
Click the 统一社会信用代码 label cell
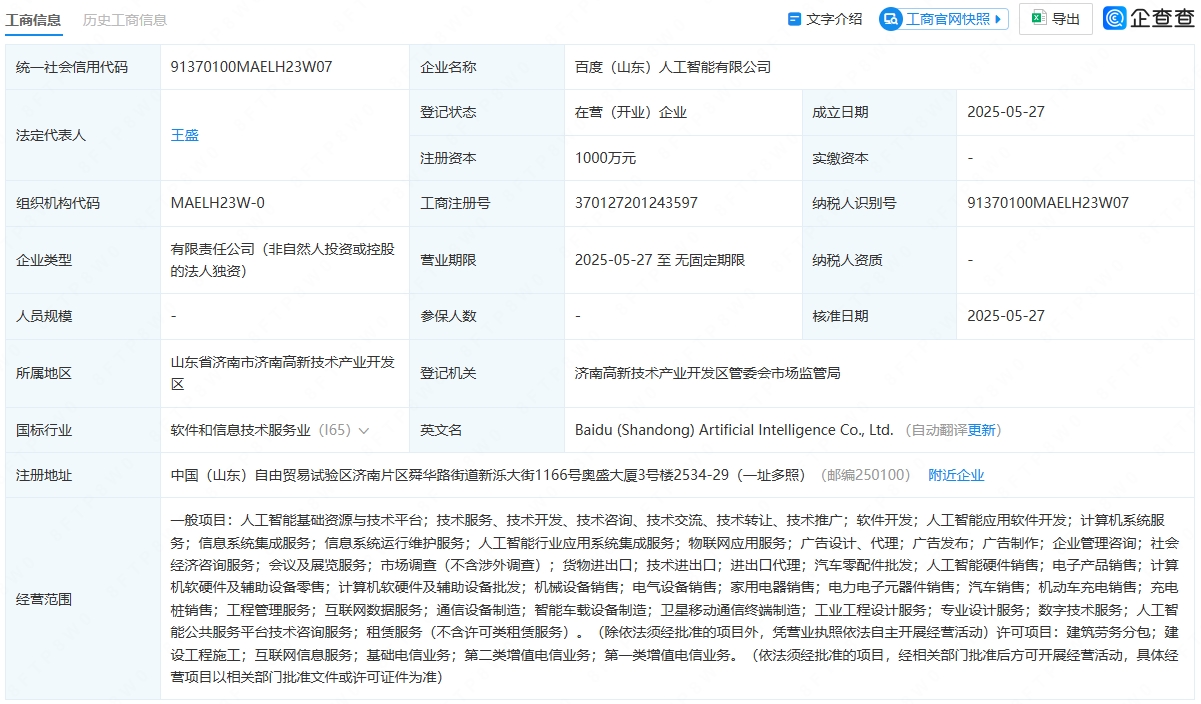pos(83,67)
